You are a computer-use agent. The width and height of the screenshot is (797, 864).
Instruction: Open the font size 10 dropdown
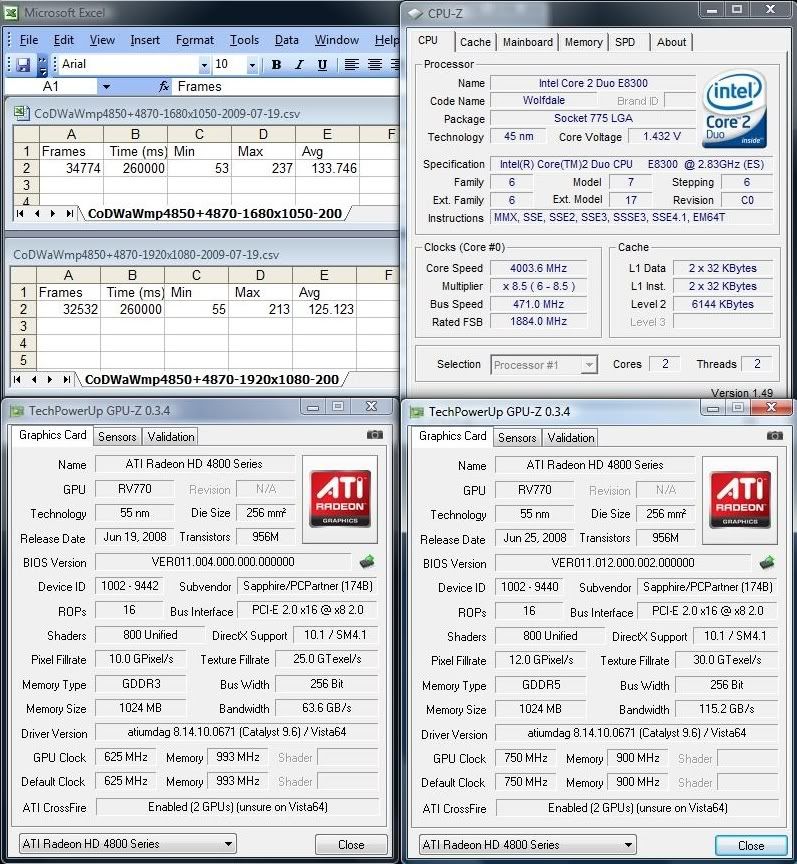point(252,65)
